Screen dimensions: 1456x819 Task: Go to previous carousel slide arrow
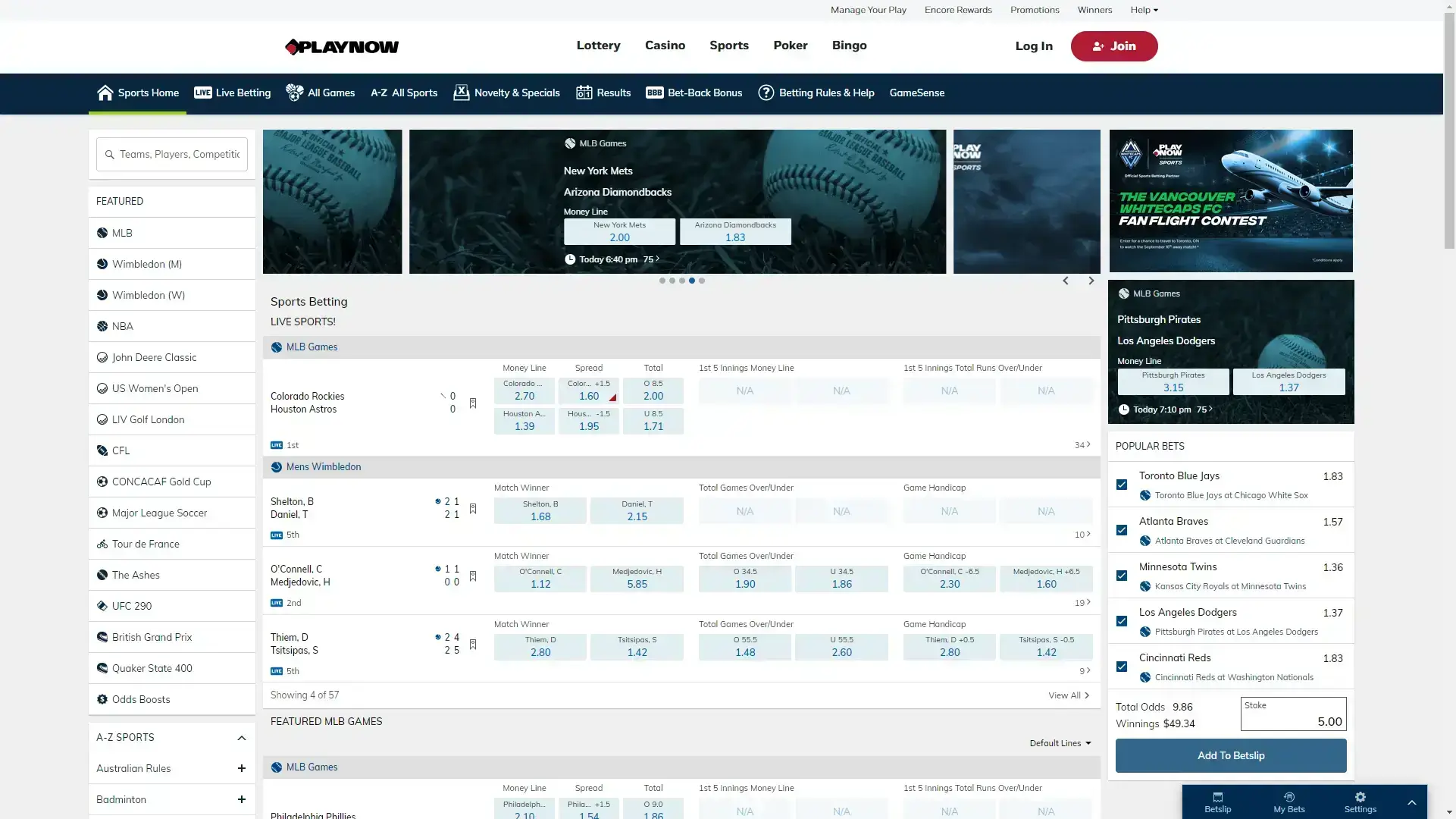[x=1066, y=281]
